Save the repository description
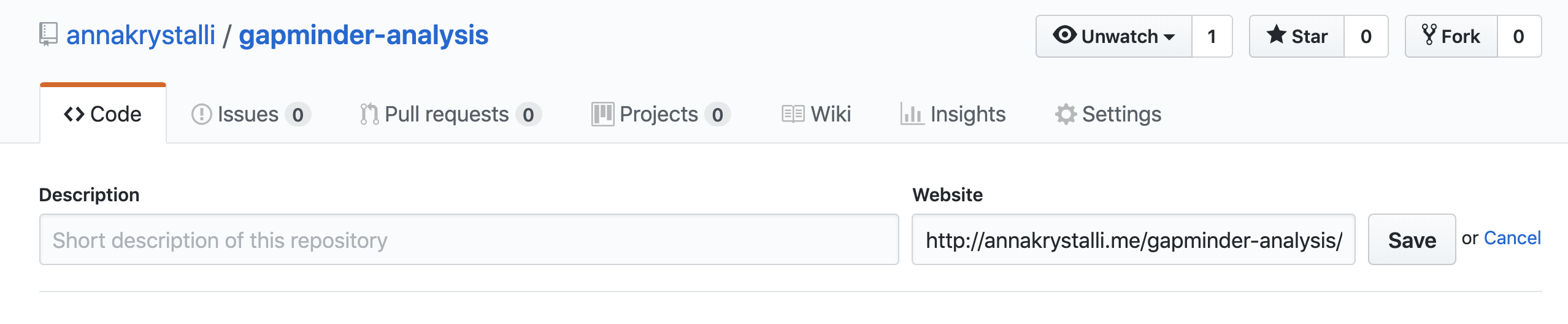Screen dimensions: 1568x324 (1412, 239)
